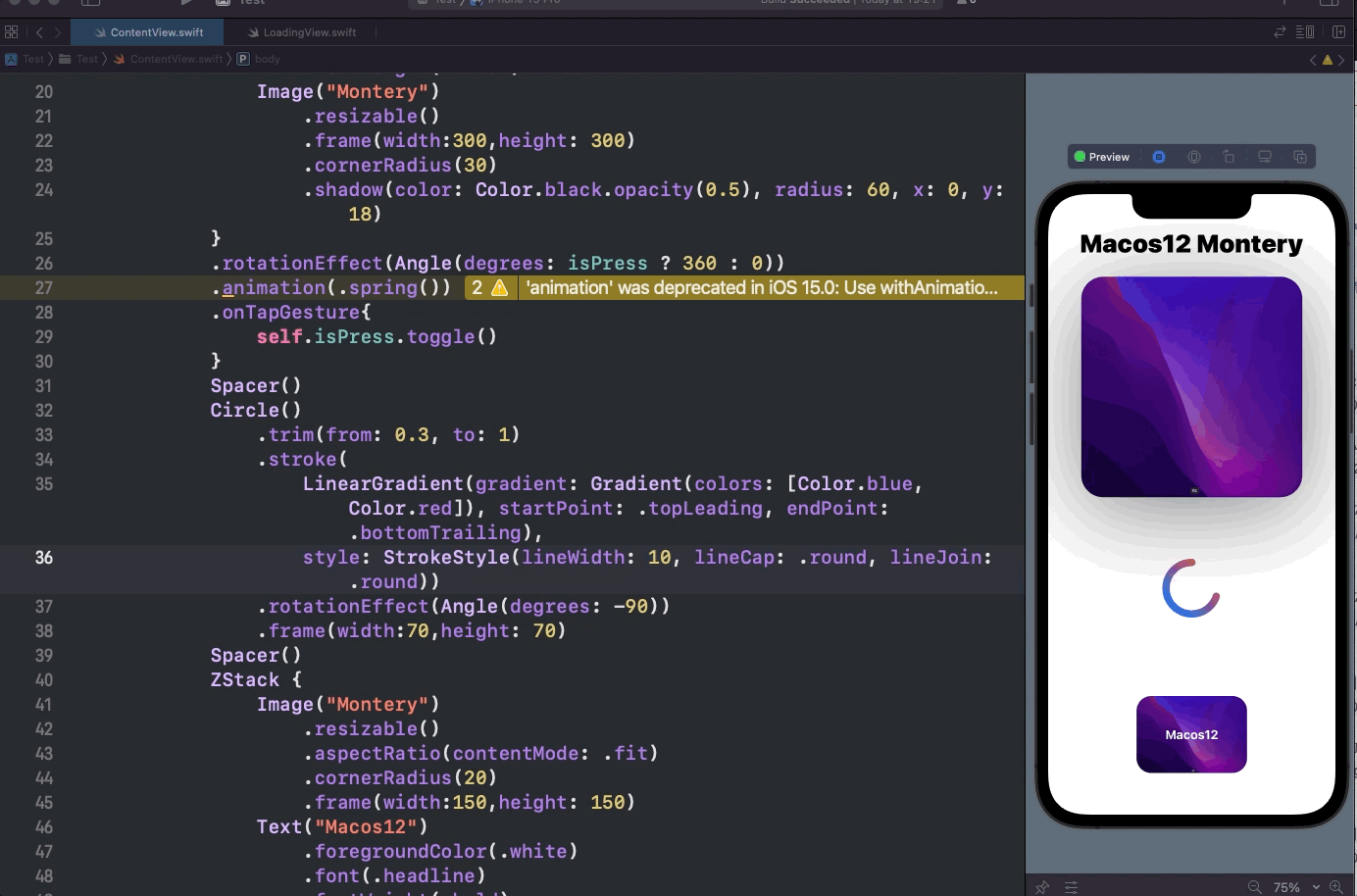Open the body property breadcrumb
The width and height of the screenshot is (1357, 896).
[x=259, y=59]
